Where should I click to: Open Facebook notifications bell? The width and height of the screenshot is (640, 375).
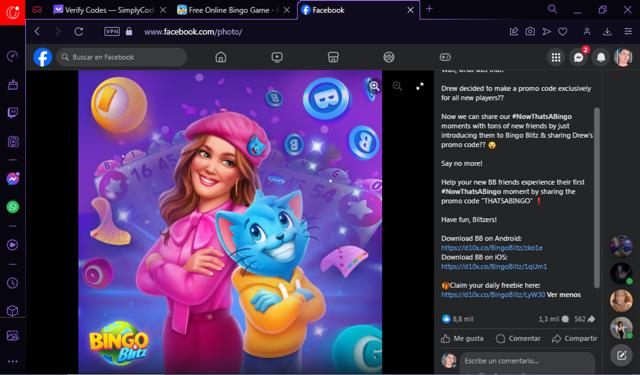coord(601,58)
